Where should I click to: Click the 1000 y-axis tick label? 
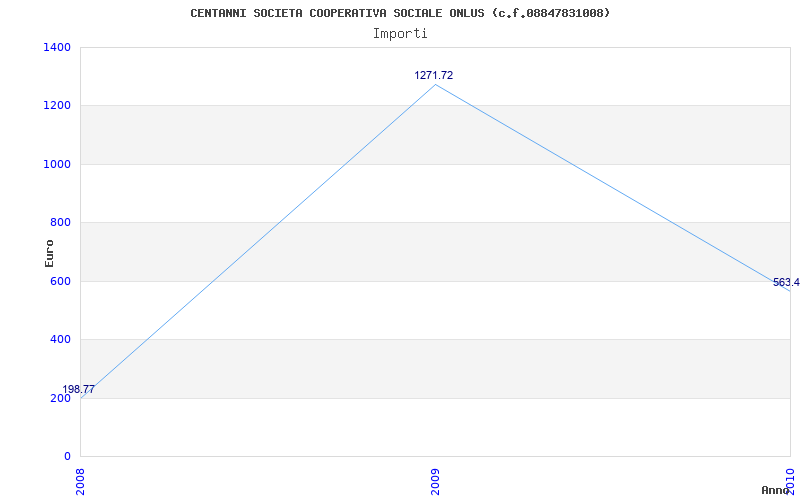[x=57, y=164]
